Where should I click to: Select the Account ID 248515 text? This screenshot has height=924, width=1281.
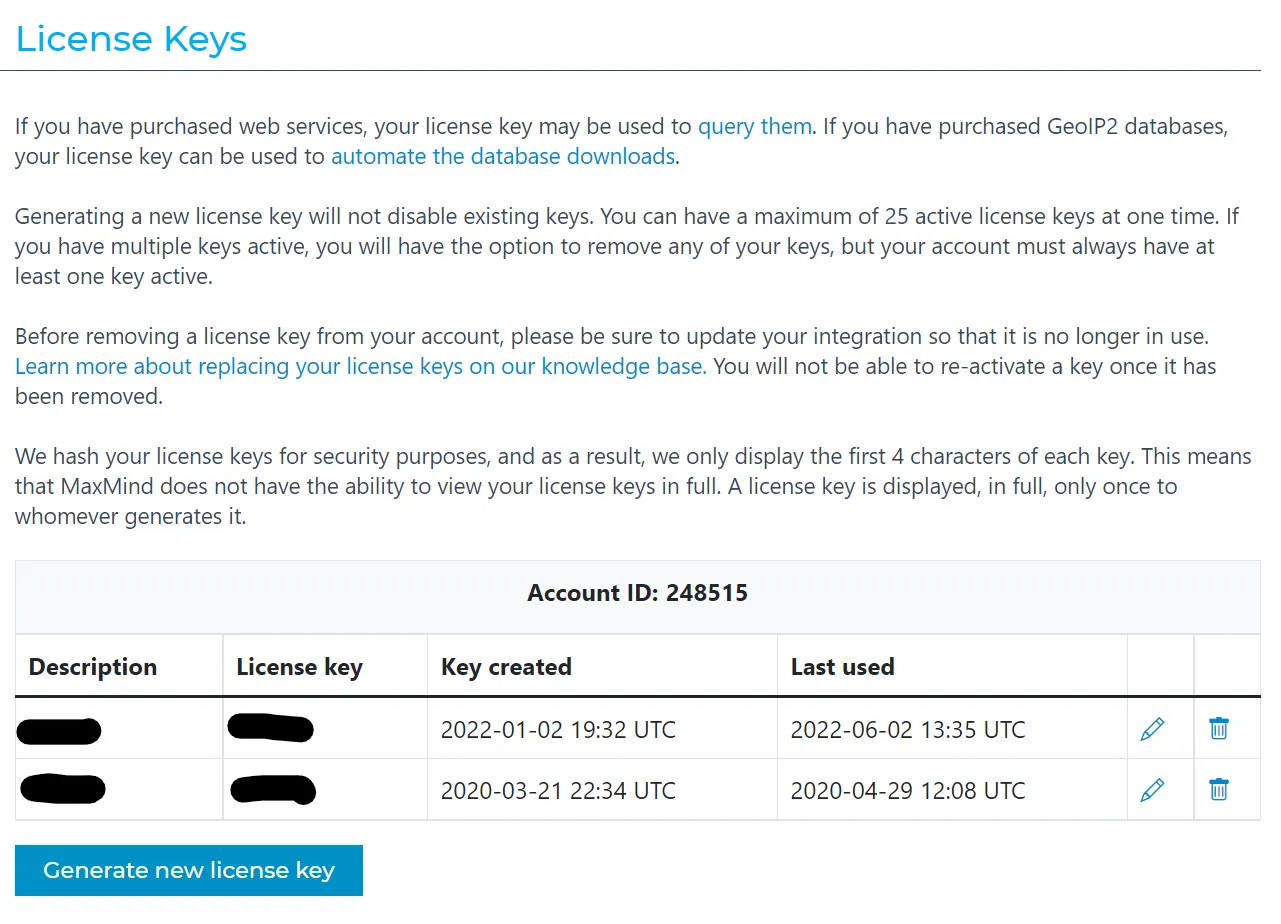(637, 593)
